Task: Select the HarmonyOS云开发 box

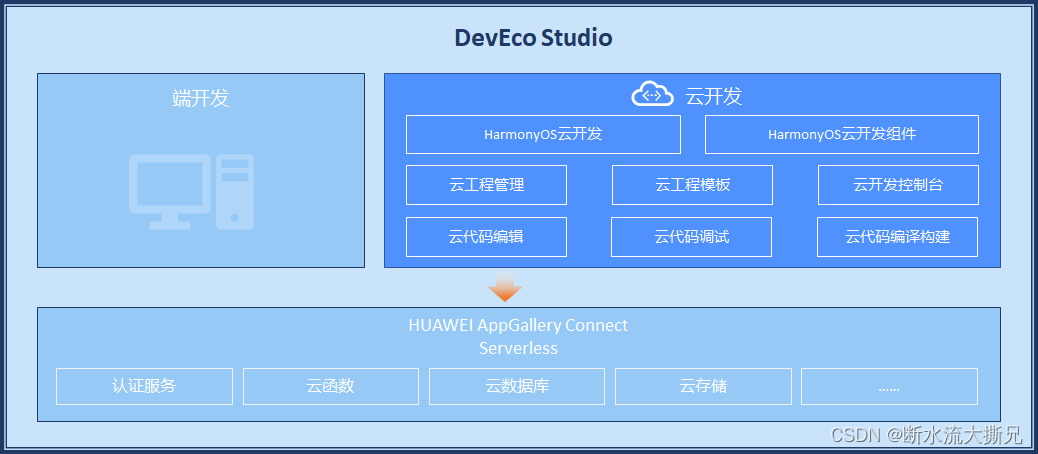Action: coord(543,134)
